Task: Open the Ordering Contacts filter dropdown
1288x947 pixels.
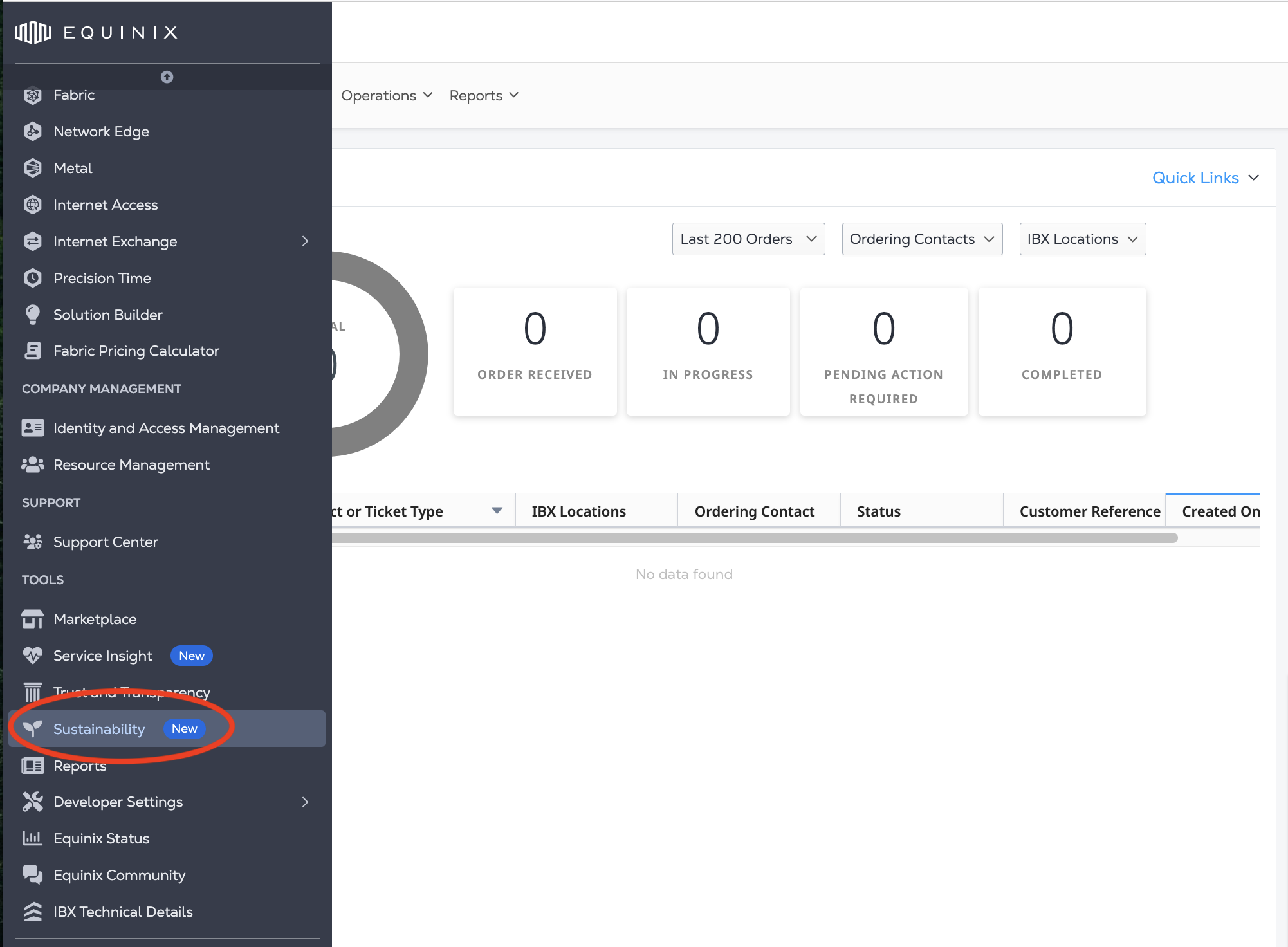Action: [921, 239]
